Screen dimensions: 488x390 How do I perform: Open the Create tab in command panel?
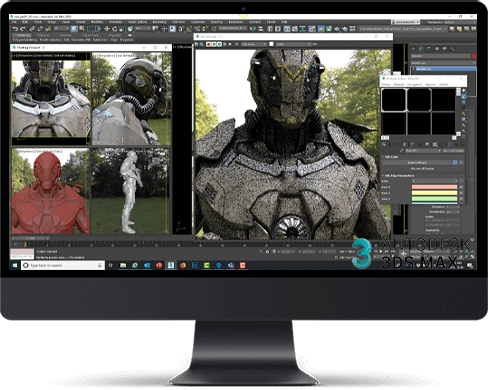413,49
